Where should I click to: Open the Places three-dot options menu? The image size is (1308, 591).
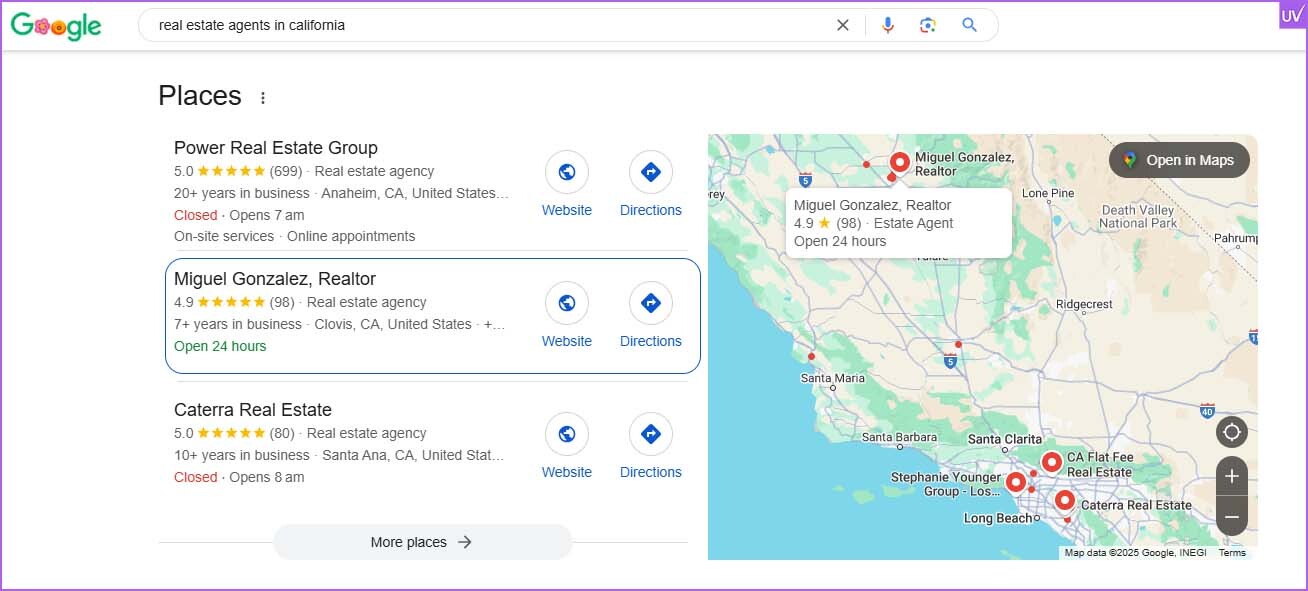pos(263,98)
